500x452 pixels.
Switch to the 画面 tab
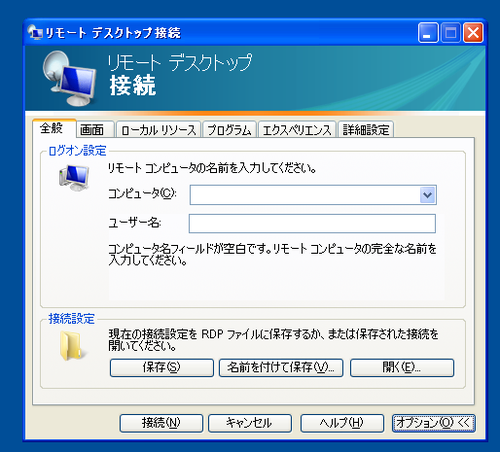[x=92, y=130]
